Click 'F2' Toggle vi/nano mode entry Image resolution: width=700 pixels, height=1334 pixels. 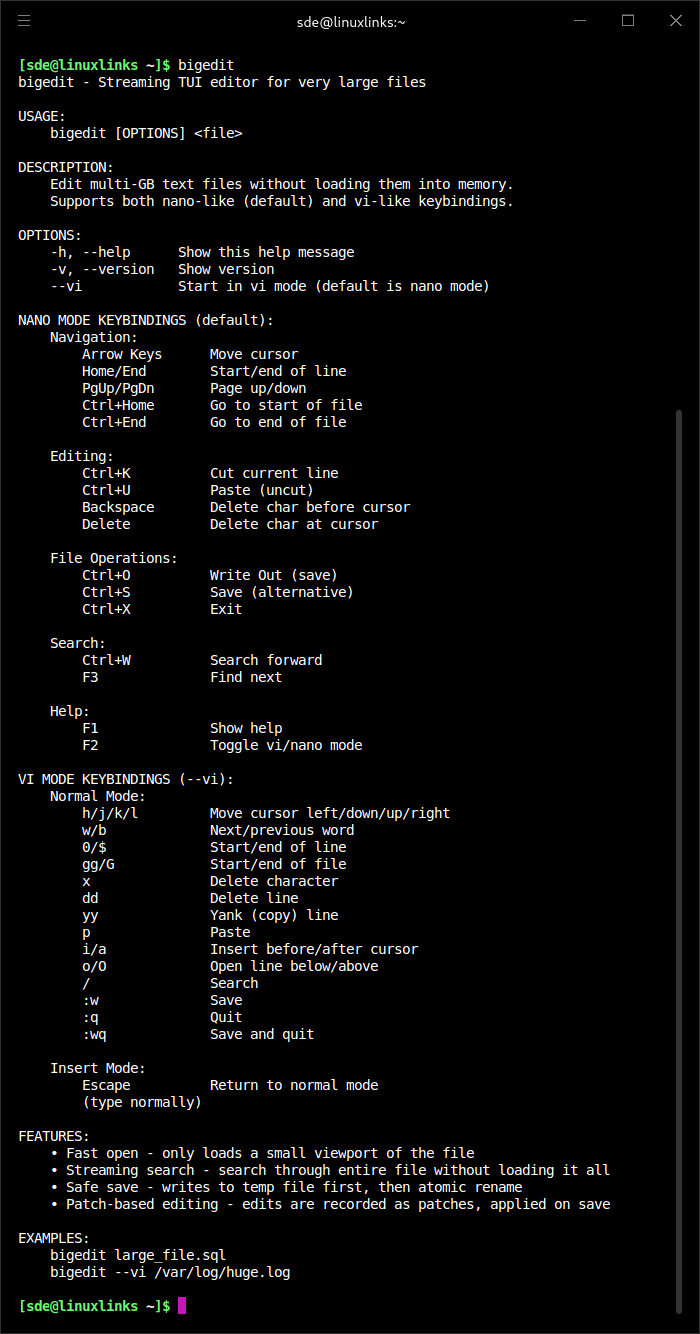click(x=90, y=745)
